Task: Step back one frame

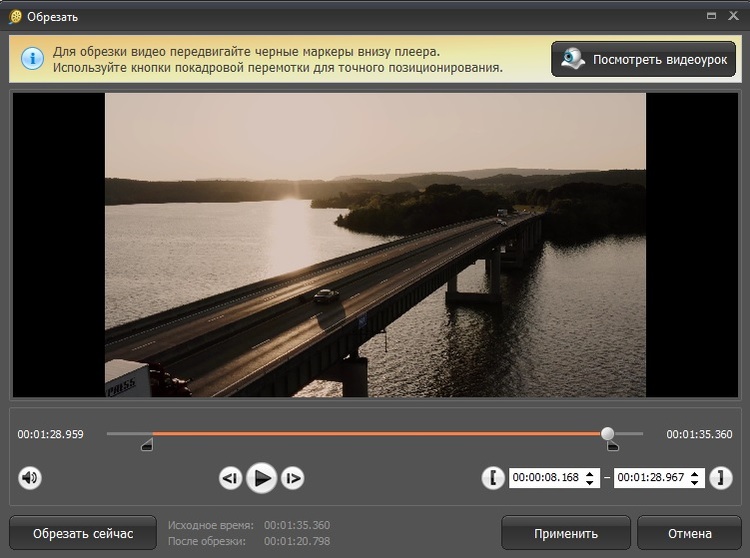Action: click(230, 478)
